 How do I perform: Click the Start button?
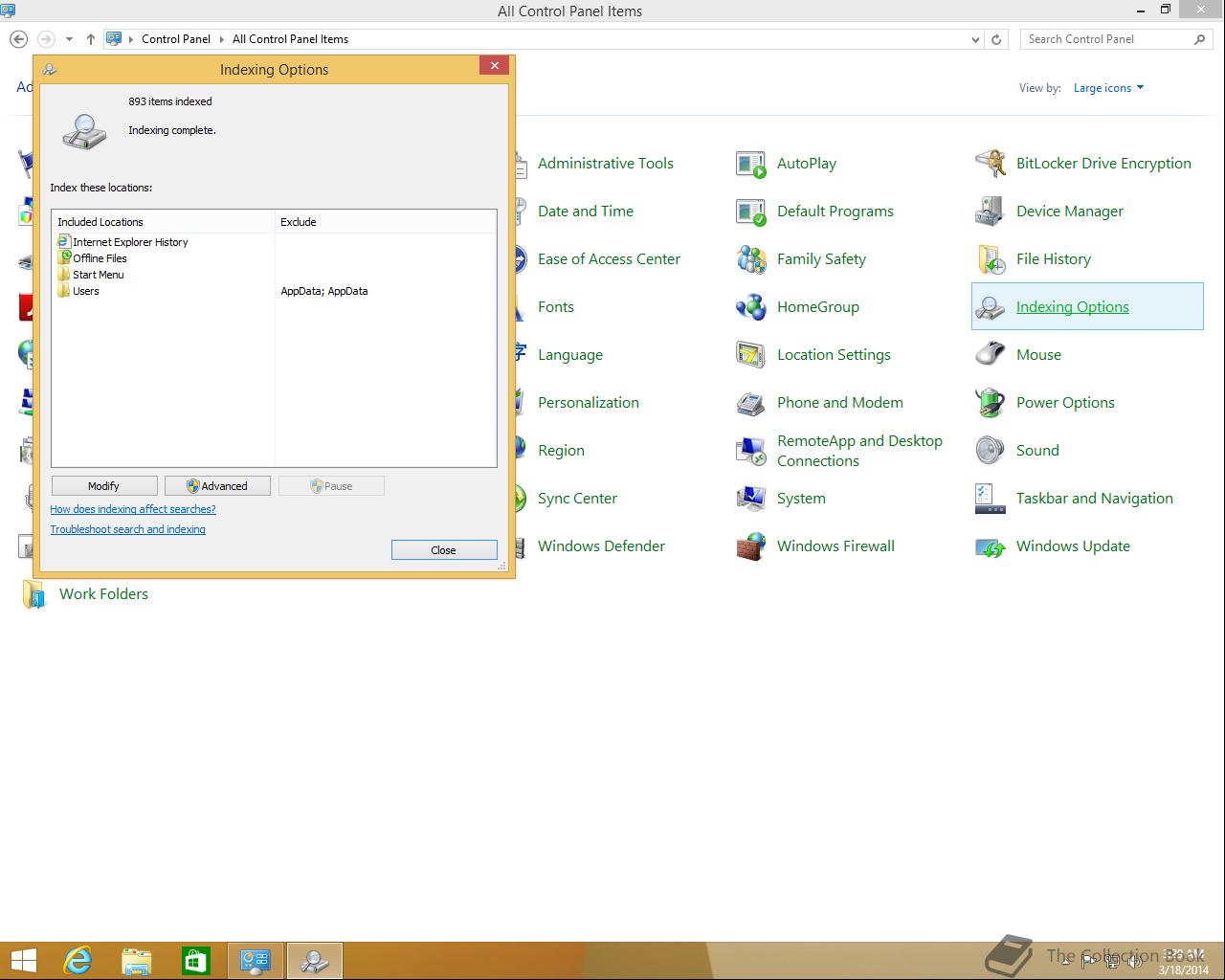tap(23, 960)
